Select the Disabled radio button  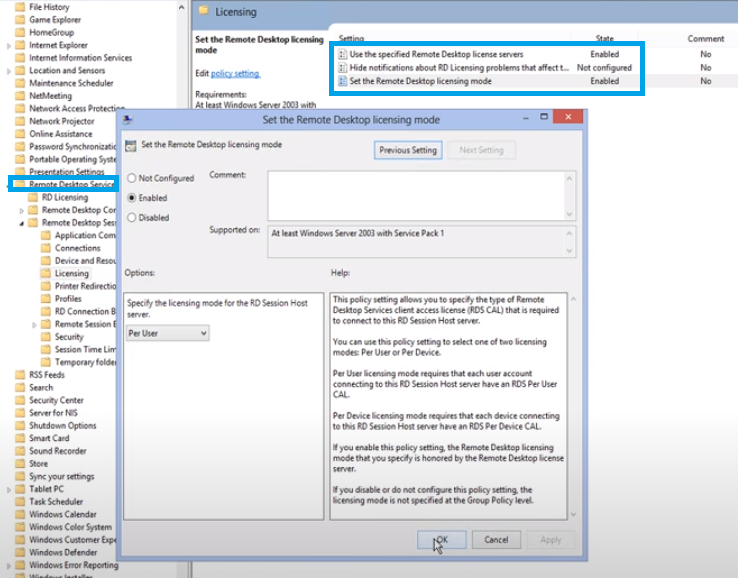(132, 217)
